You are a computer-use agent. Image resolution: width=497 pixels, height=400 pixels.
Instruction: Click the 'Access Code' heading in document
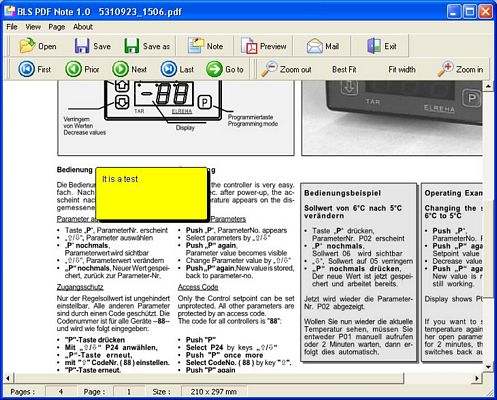pyautogui.click(x=198, y=287)
